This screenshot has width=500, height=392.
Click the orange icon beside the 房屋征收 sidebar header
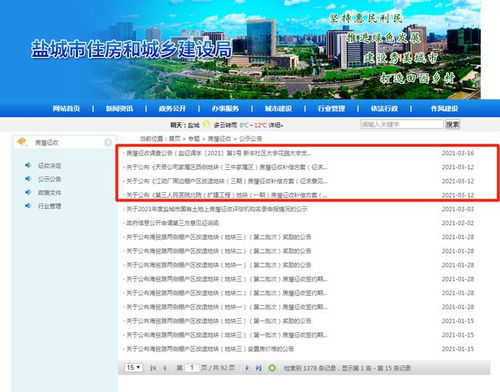point(22,142)
